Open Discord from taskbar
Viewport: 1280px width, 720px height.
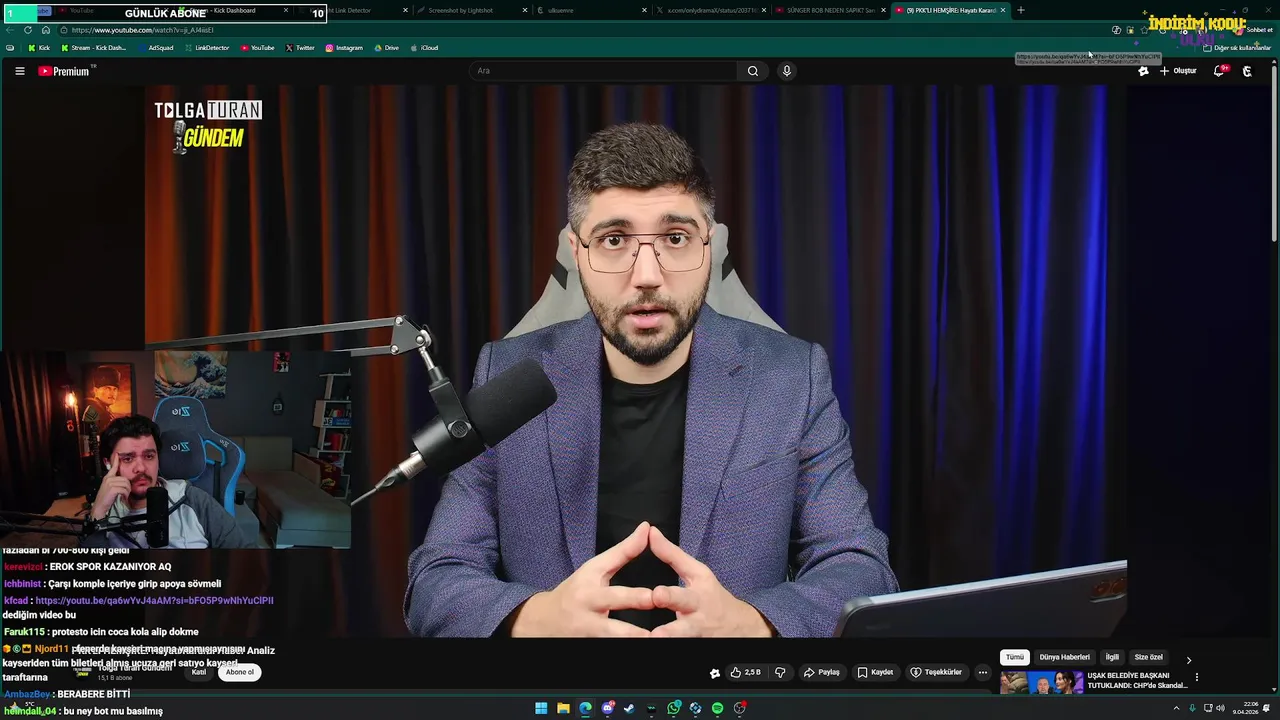(607, 708)
